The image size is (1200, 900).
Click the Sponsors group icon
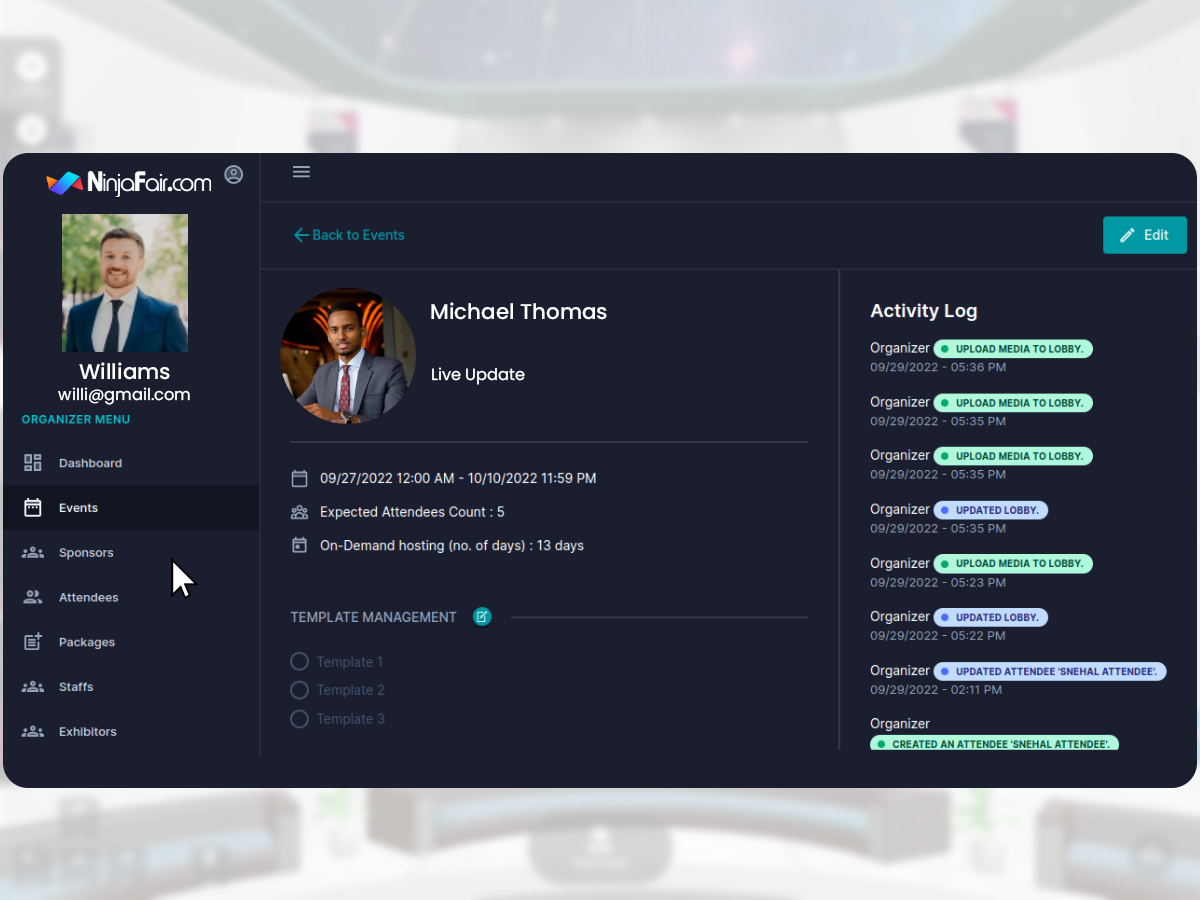[33, 553]
